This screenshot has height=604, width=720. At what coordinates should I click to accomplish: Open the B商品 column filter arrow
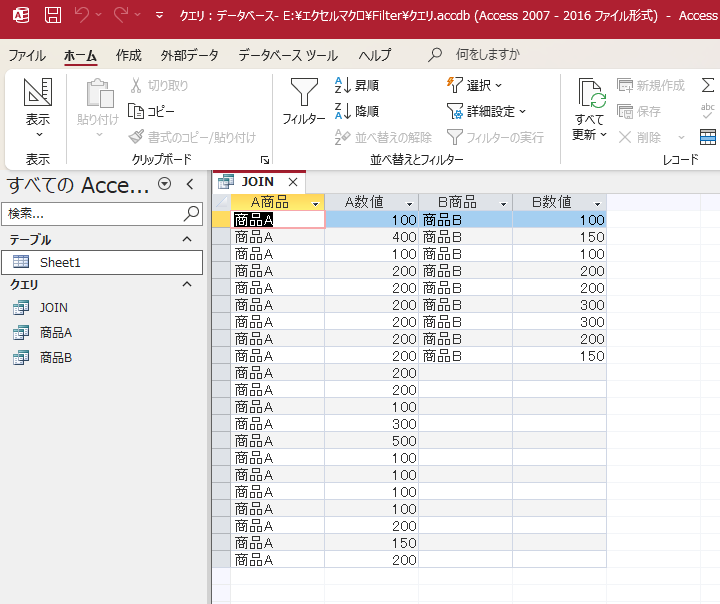503,203
